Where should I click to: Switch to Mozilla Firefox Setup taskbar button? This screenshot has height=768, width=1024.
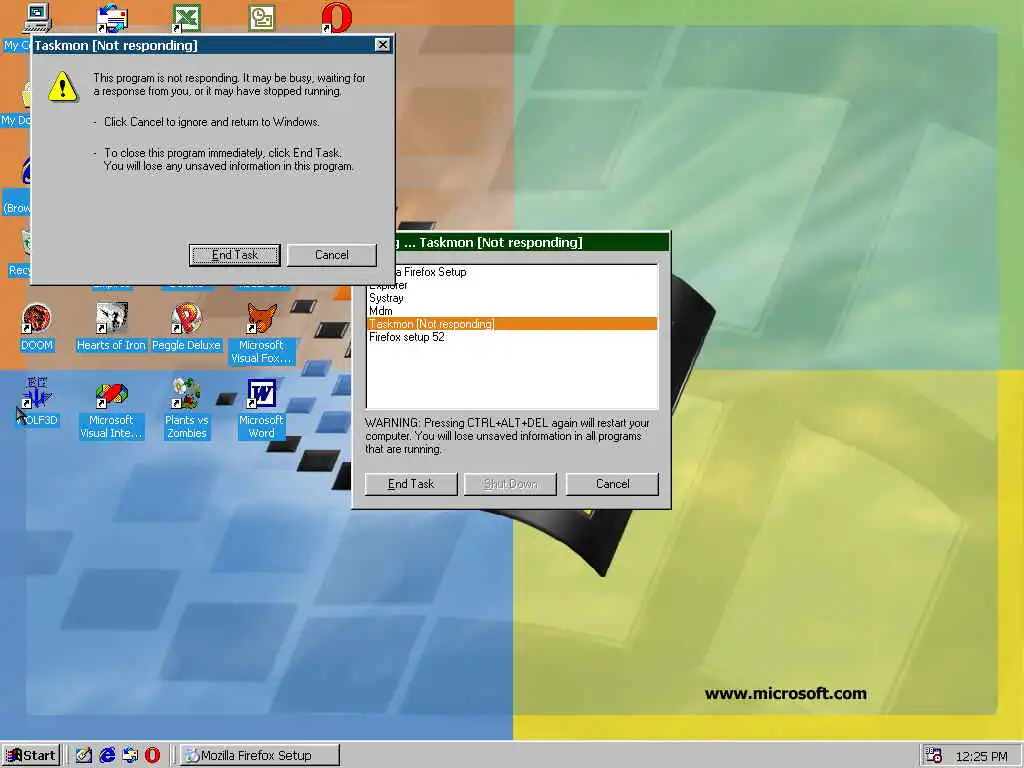click(x=259, y=756)
